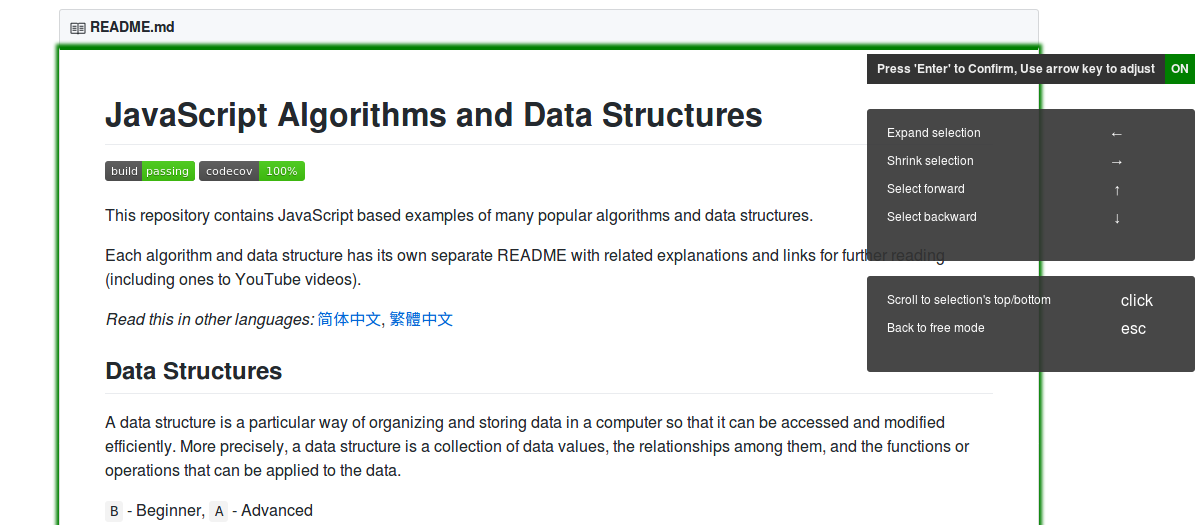Click the down arrow for Select backward

pos(1117,218)
